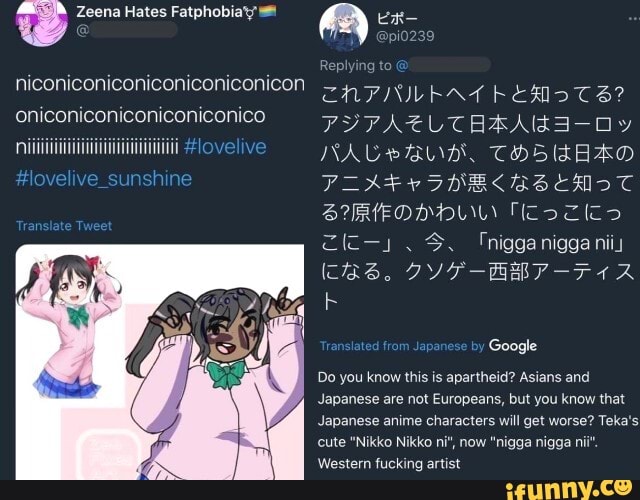Screen dimensions: 640x500
Task: Enlarge the redrawn character in pink sweater
Action: [x=216, y=382]
